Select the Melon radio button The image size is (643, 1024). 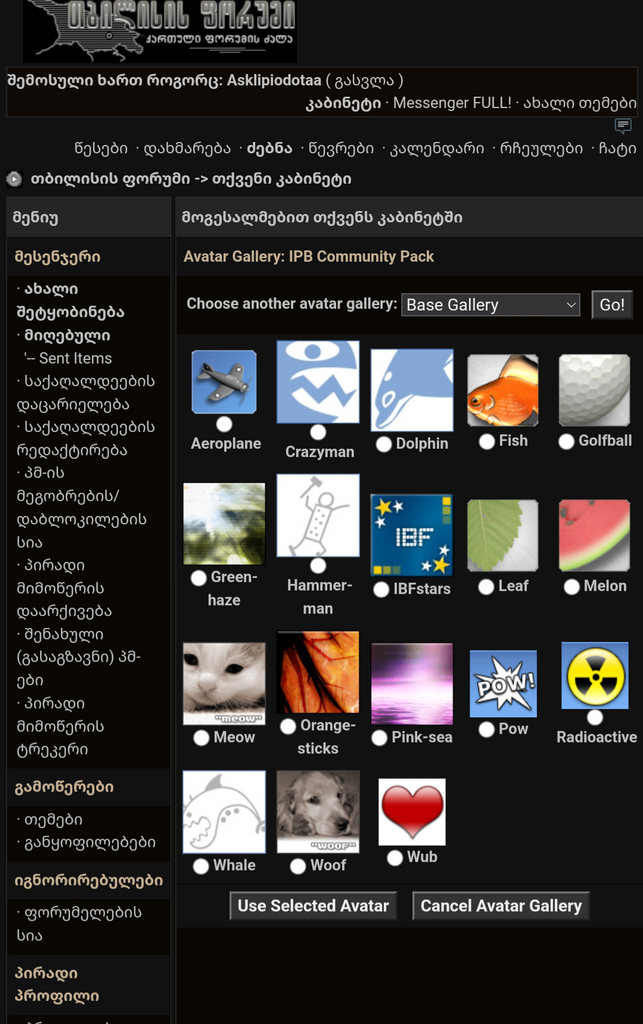tap(572, 586)
